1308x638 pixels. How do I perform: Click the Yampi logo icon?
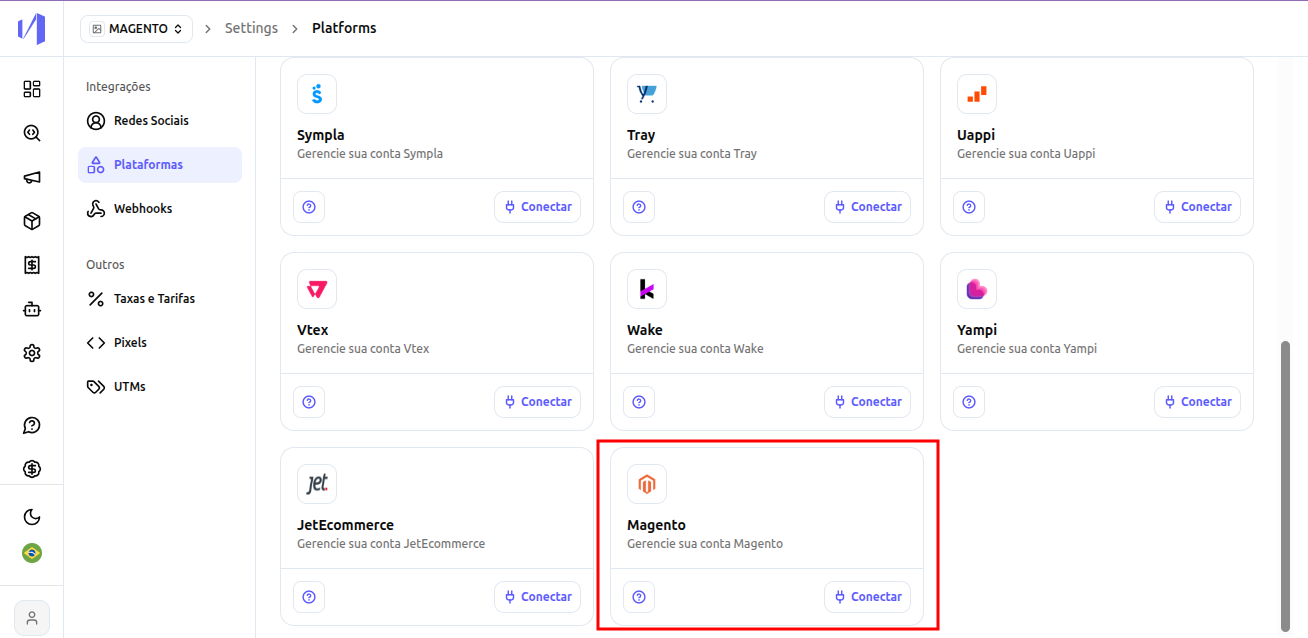[977, 289]
